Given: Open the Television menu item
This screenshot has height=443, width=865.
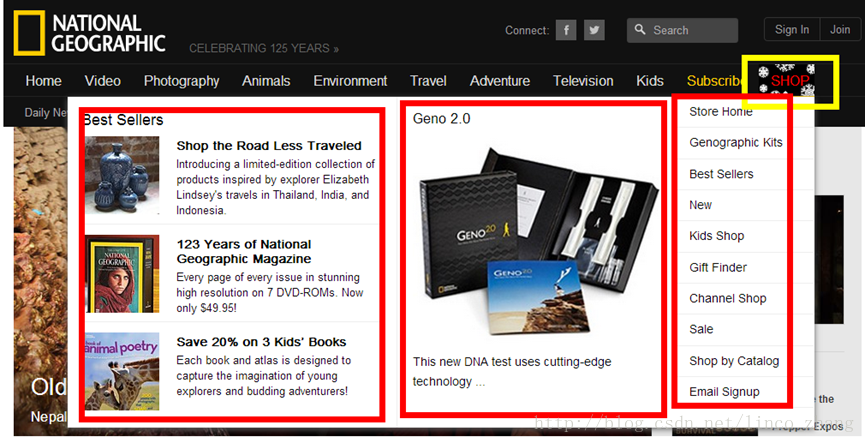Looking at the screenshot, I should click(x=583, y=81).
